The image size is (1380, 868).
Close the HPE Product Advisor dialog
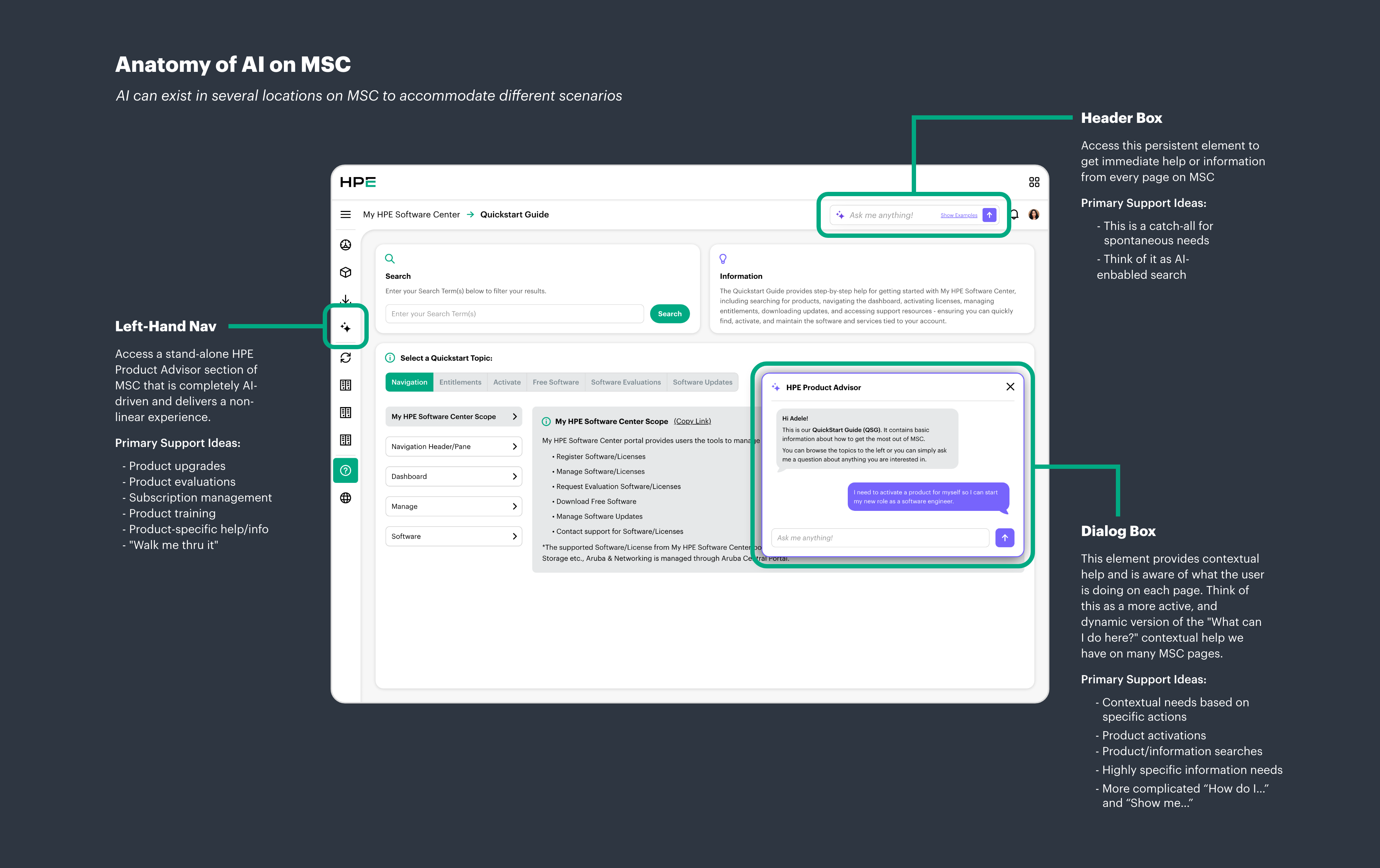click(x=1010, y=387)
